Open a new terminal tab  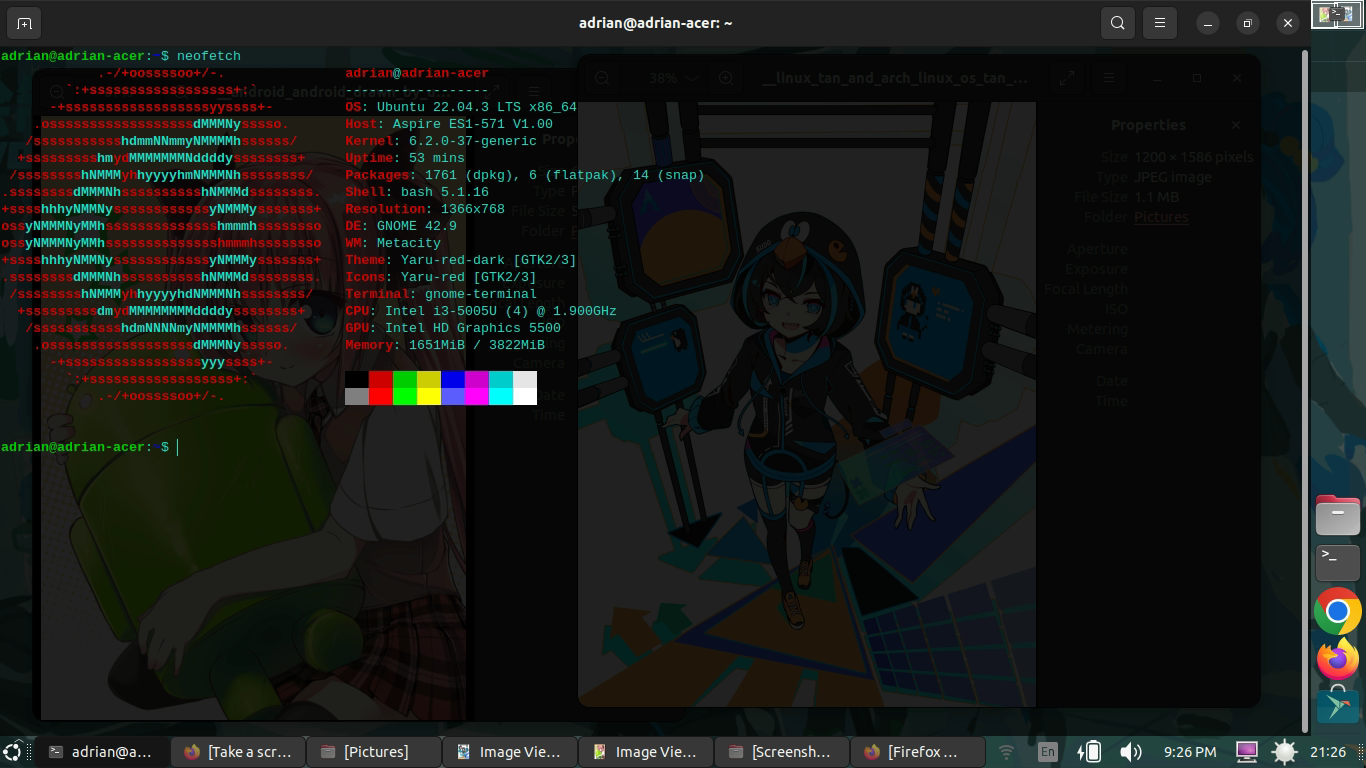pos(24,23)
